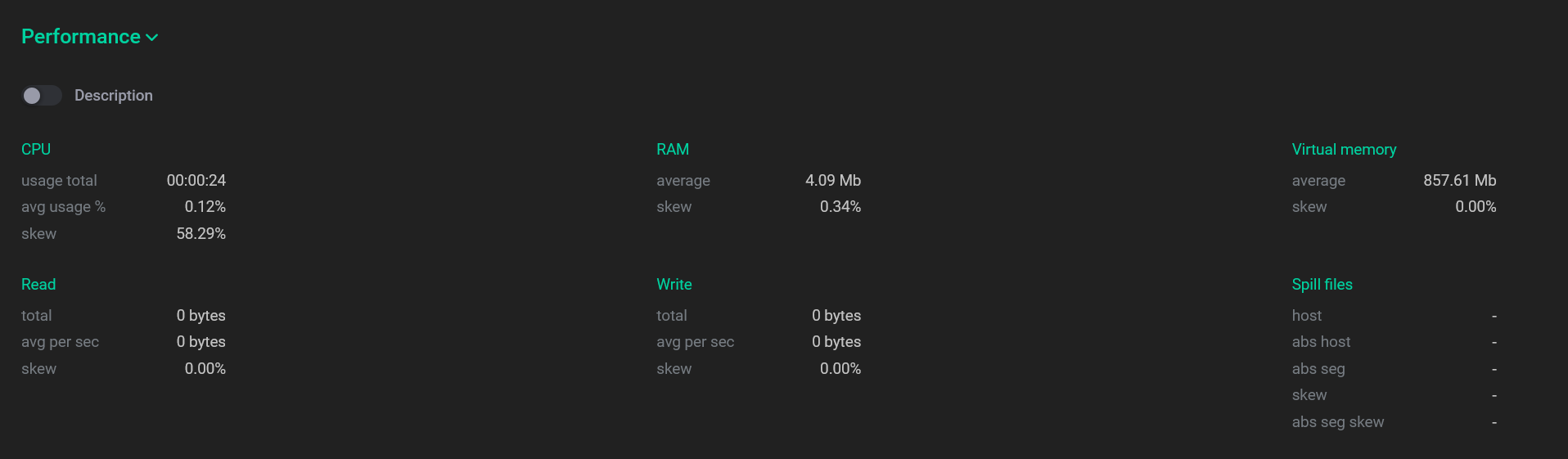
Task: Click the Virtual memory heading
Action: (1344, 150)
